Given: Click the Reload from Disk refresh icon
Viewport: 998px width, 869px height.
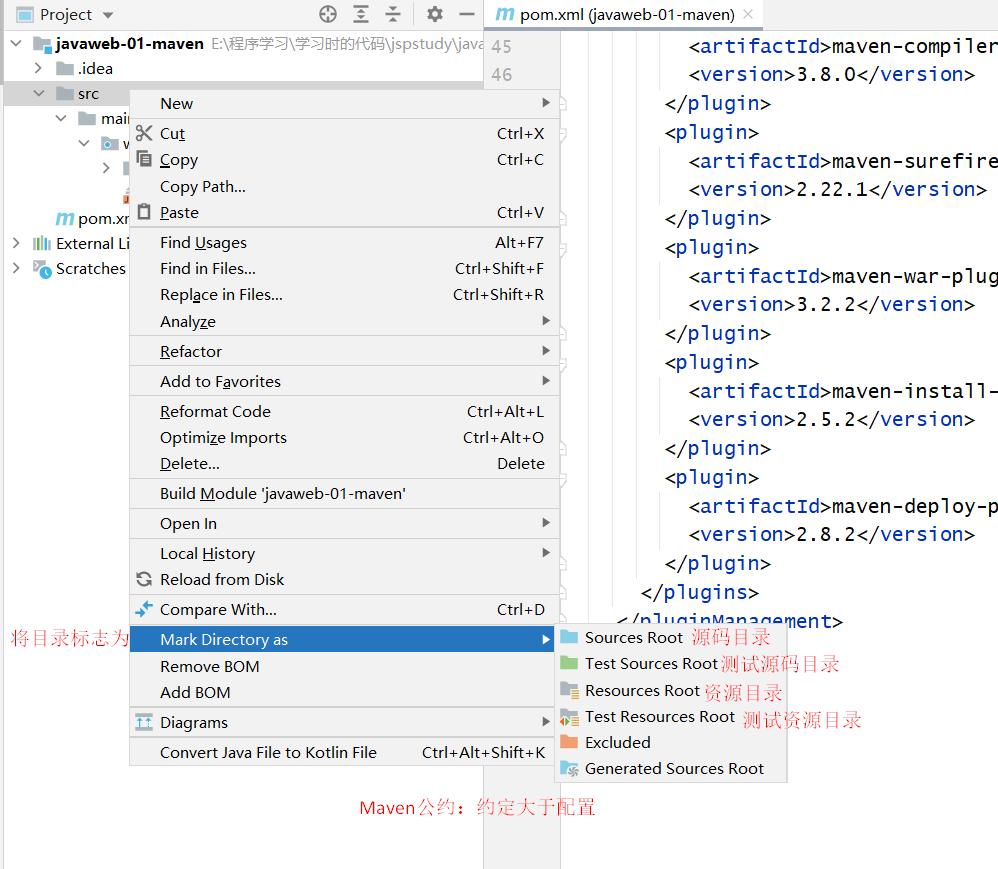Looking at the screenshot, I should tap(144, 579).
